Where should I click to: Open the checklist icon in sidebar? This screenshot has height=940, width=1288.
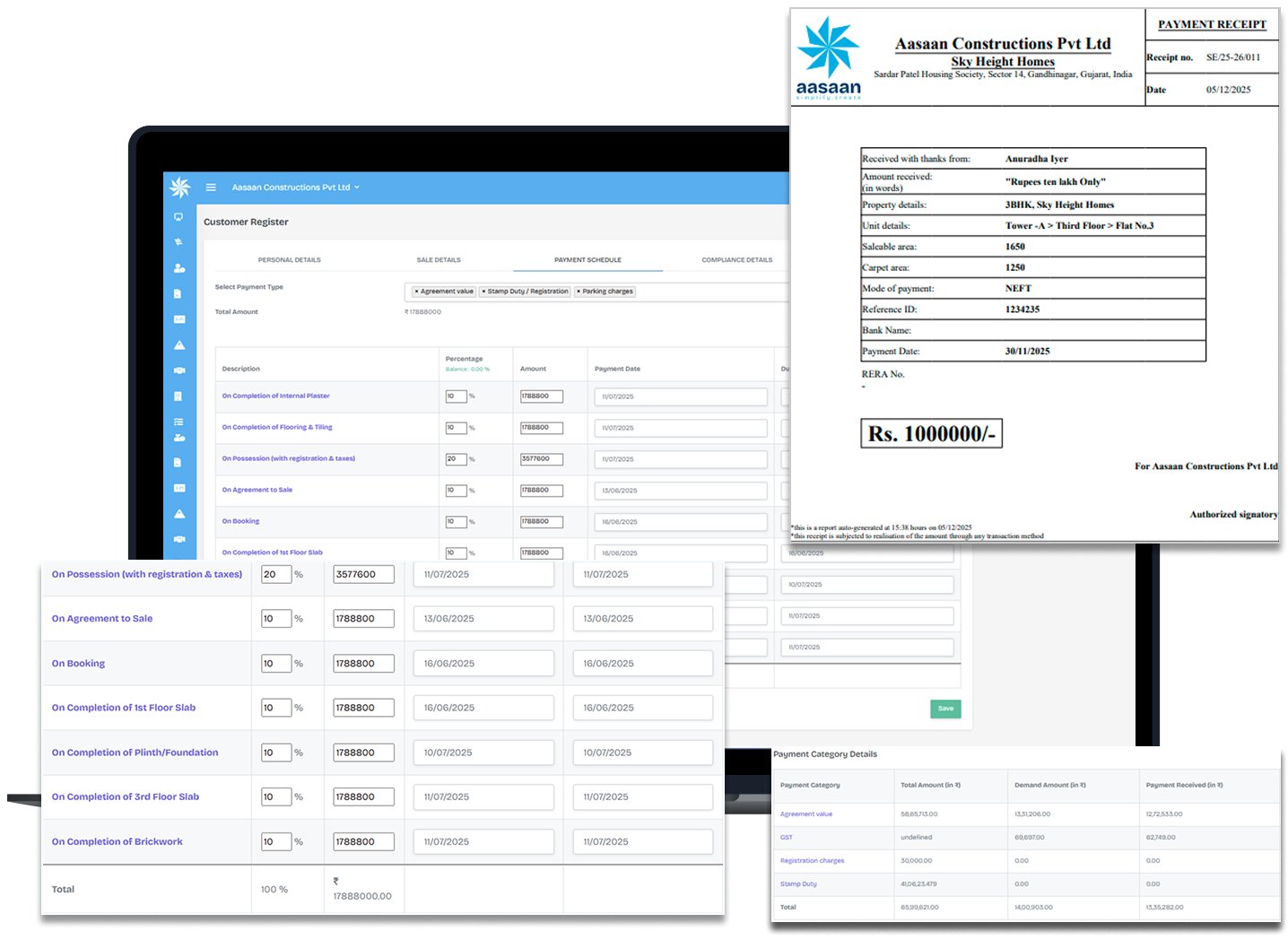pos(178,422)
